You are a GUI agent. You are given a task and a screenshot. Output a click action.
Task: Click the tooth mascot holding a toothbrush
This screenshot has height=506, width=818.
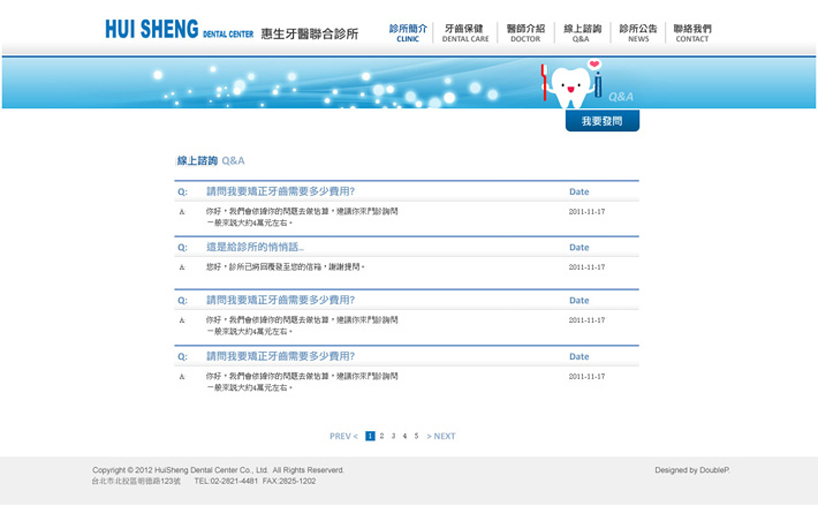click(570, 85)
